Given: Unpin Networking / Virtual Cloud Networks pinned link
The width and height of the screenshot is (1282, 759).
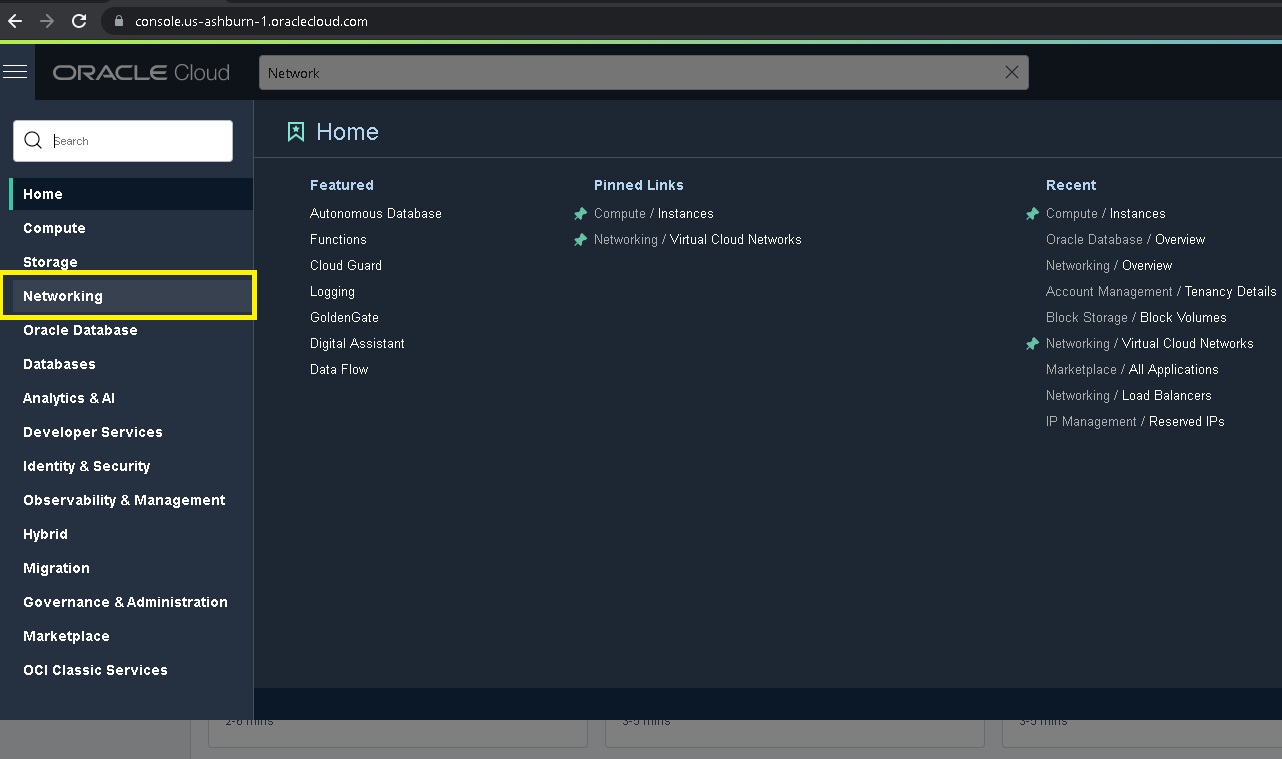Looking at the screenshot, I should coord(580,240).
